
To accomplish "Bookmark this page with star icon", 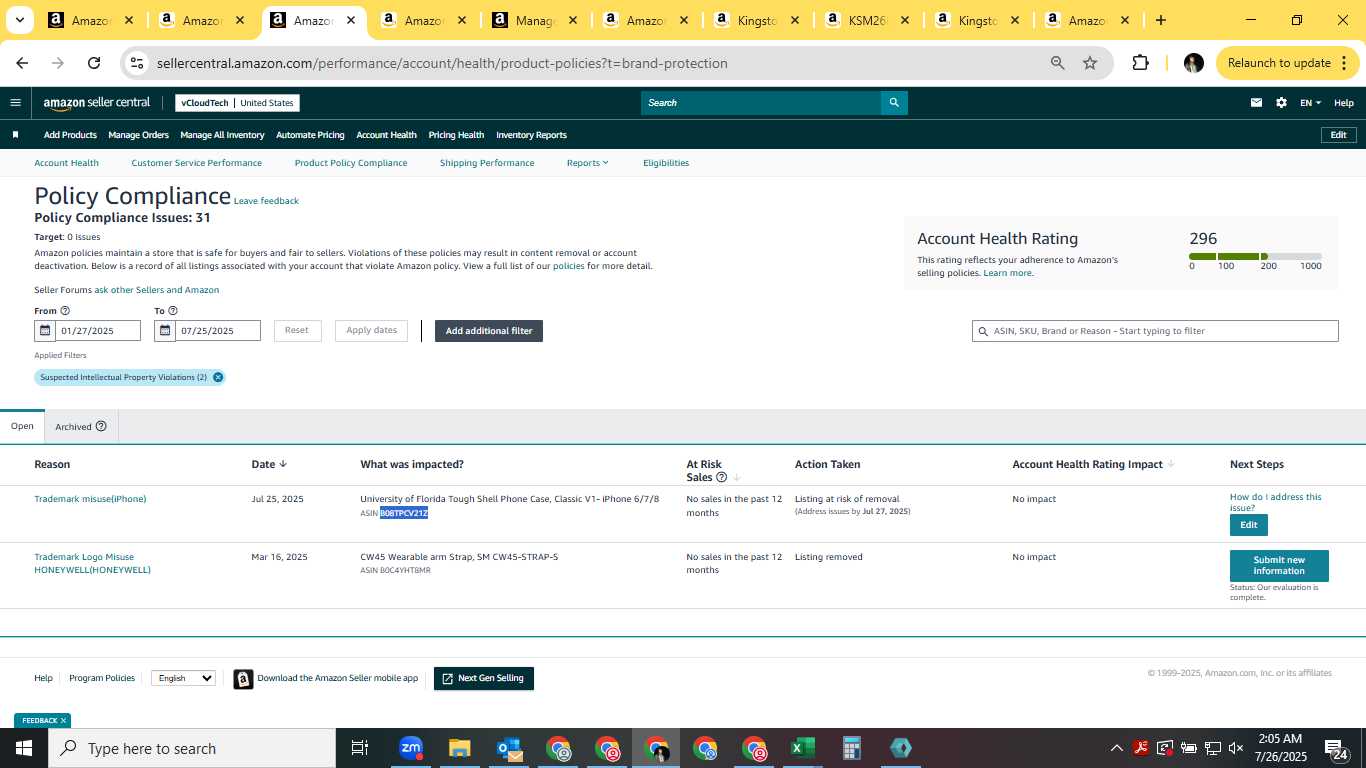I will pos(1090,63).
